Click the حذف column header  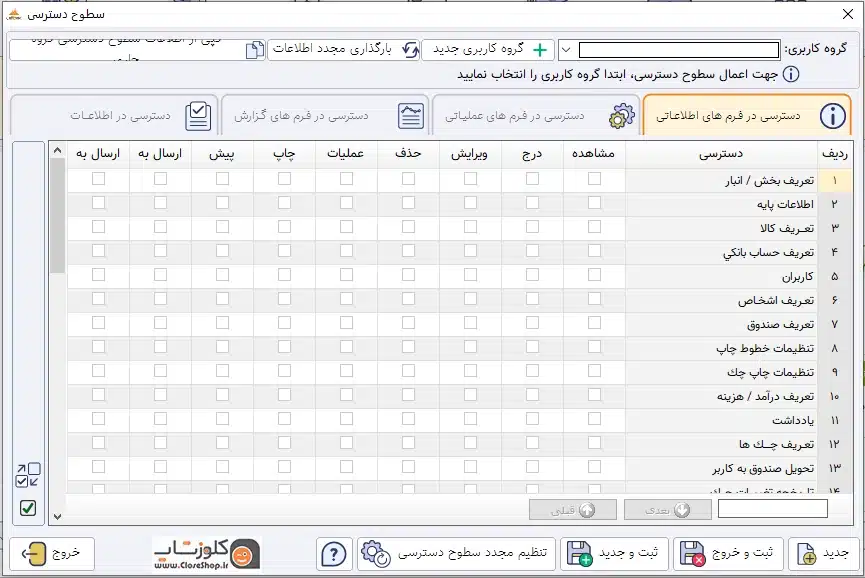point(408,153)
